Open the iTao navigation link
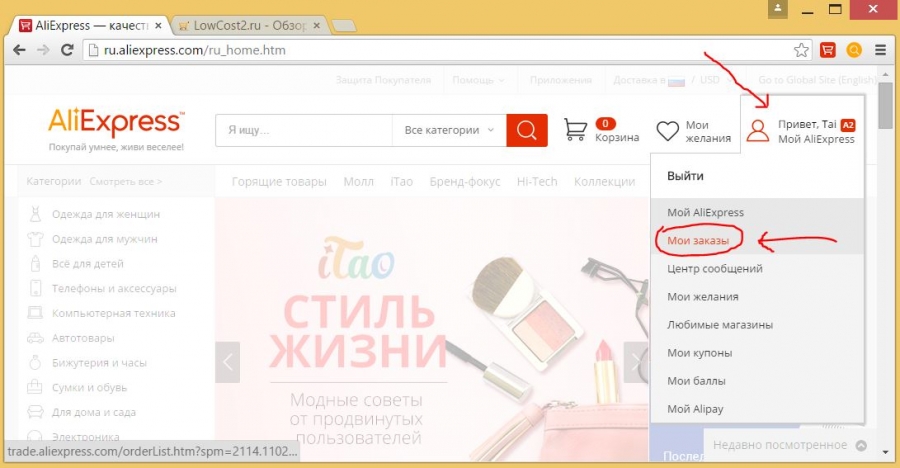This screenshot has height=468, width=900. 402,182
